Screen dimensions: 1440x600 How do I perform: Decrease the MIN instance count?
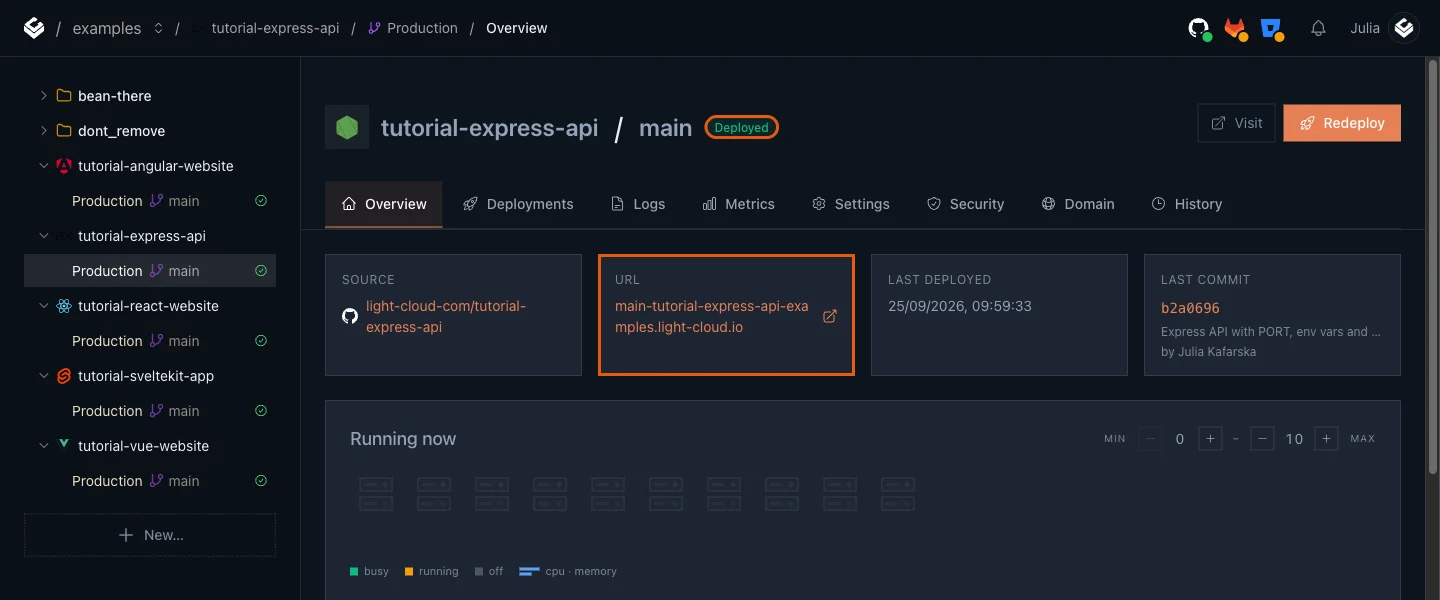coord(1150,438)
